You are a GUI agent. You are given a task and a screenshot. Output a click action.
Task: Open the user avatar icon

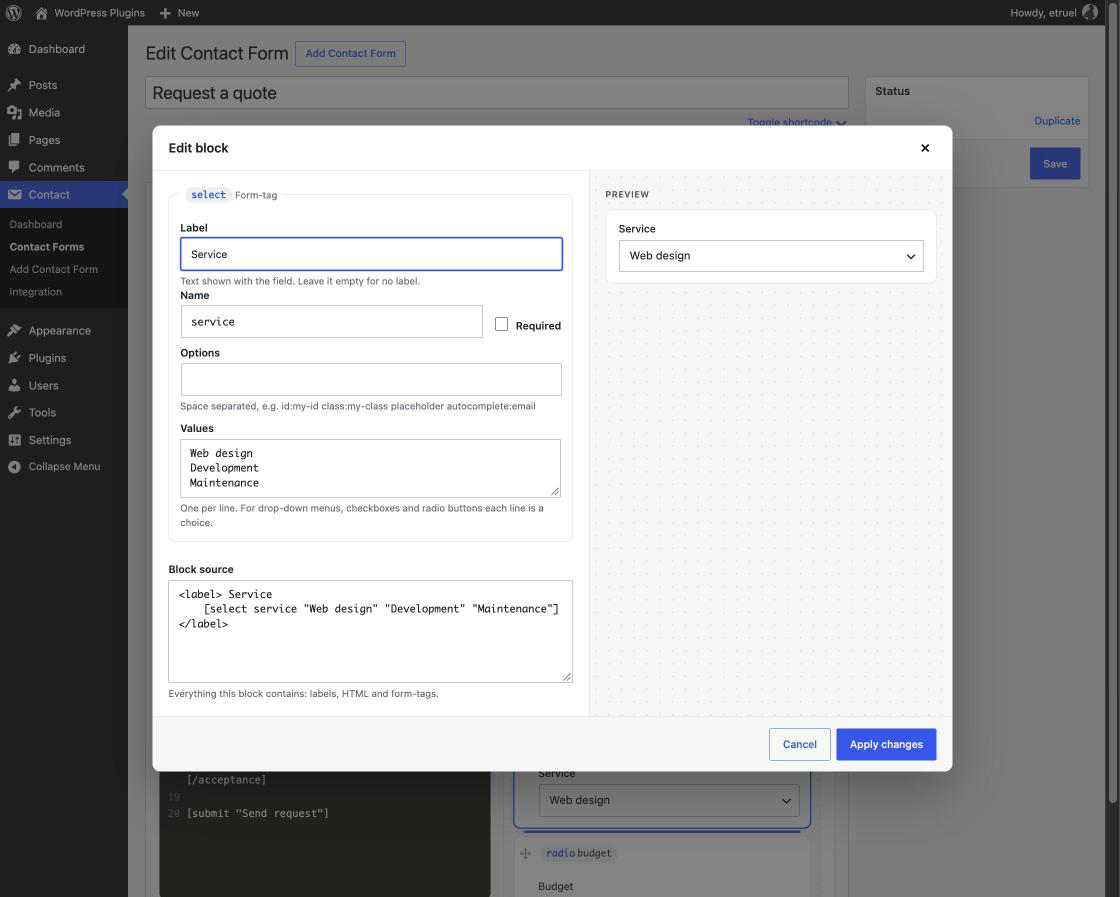click(x=1090, y=12)
